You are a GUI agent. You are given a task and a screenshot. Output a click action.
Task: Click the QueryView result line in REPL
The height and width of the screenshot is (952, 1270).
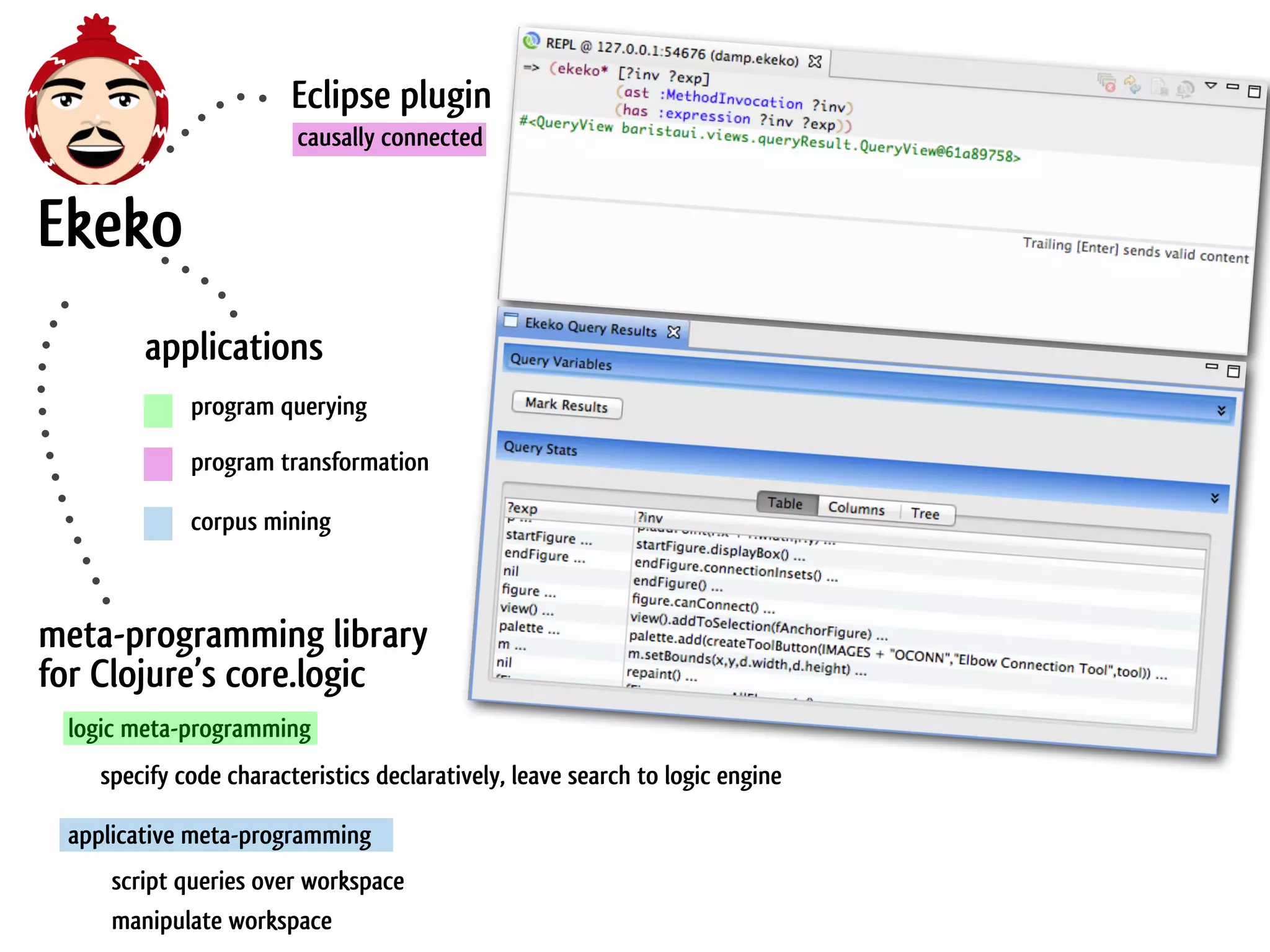769,139
